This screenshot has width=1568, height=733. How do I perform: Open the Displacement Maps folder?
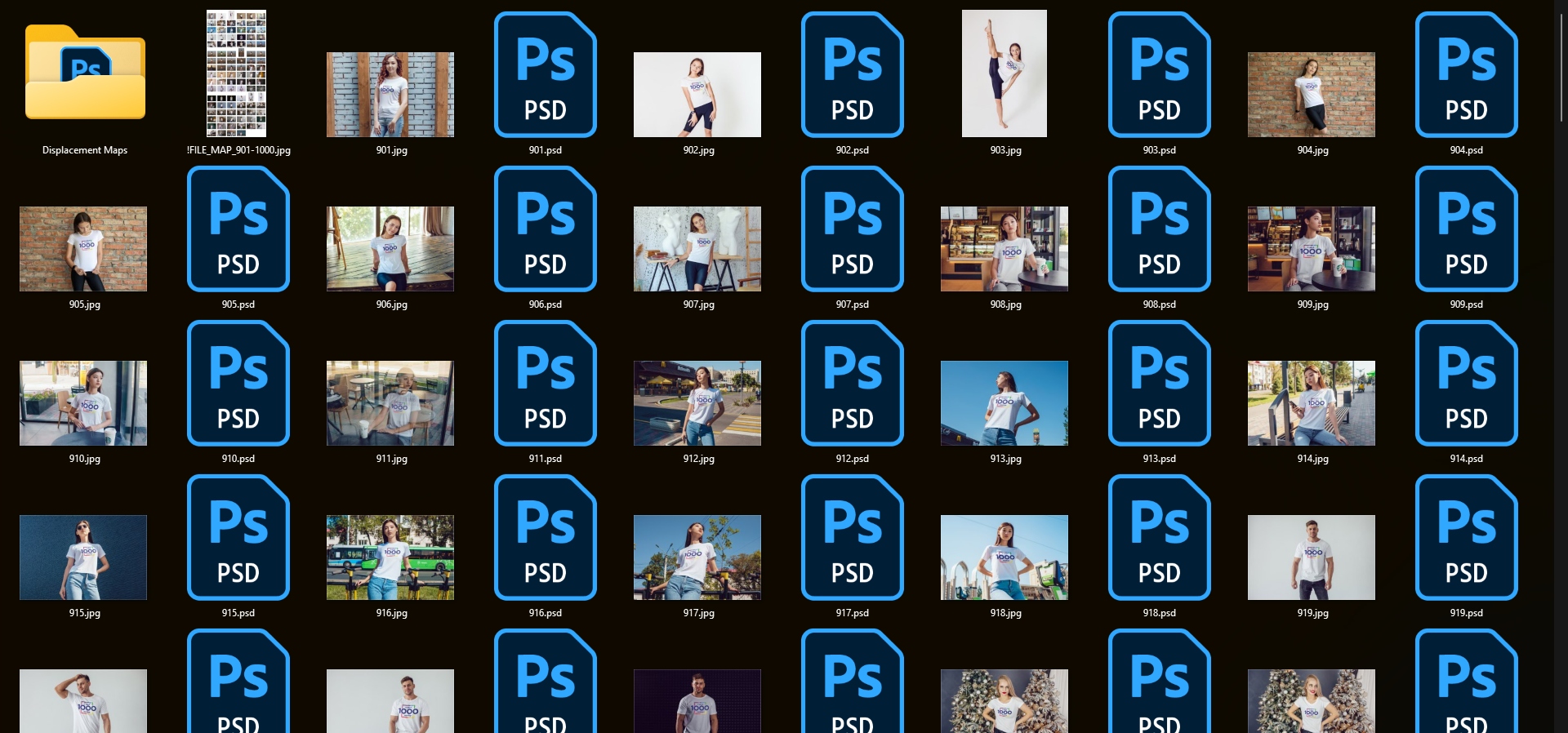click(85, 73)
